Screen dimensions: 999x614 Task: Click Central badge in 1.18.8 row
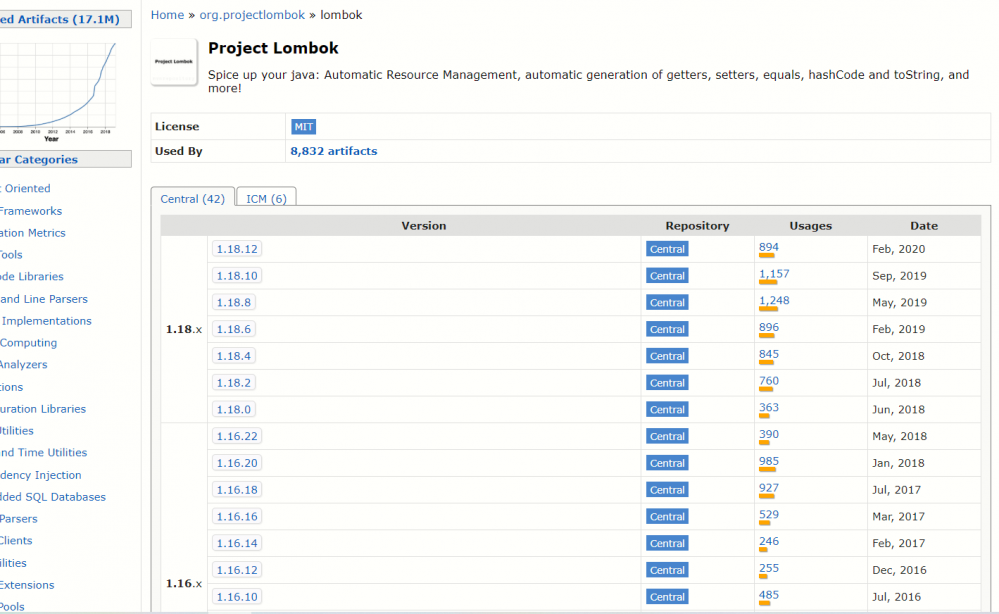pos(667,303)
